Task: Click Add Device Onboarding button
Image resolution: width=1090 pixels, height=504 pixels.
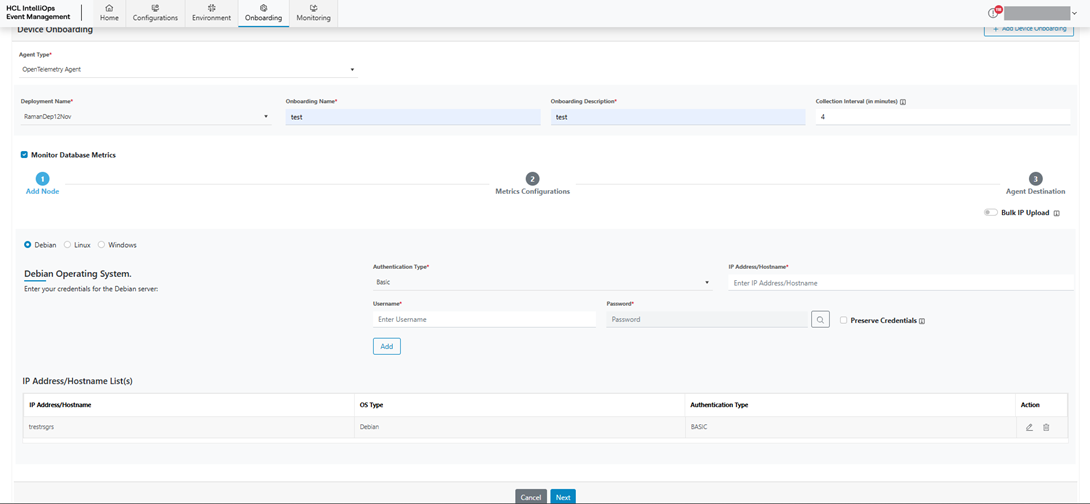Action: (1029, 29)
